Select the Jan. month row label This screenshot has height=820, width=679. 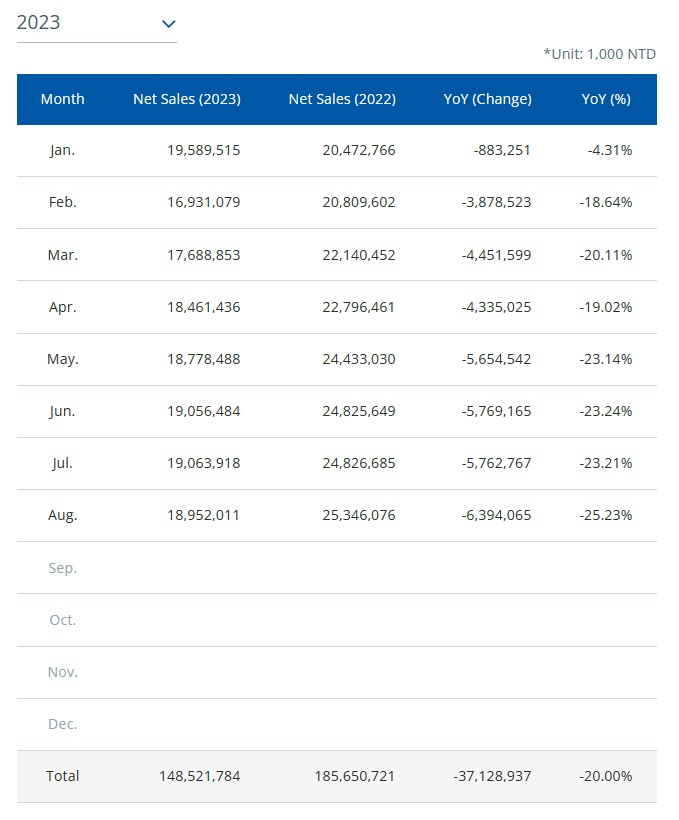(63, 150)
